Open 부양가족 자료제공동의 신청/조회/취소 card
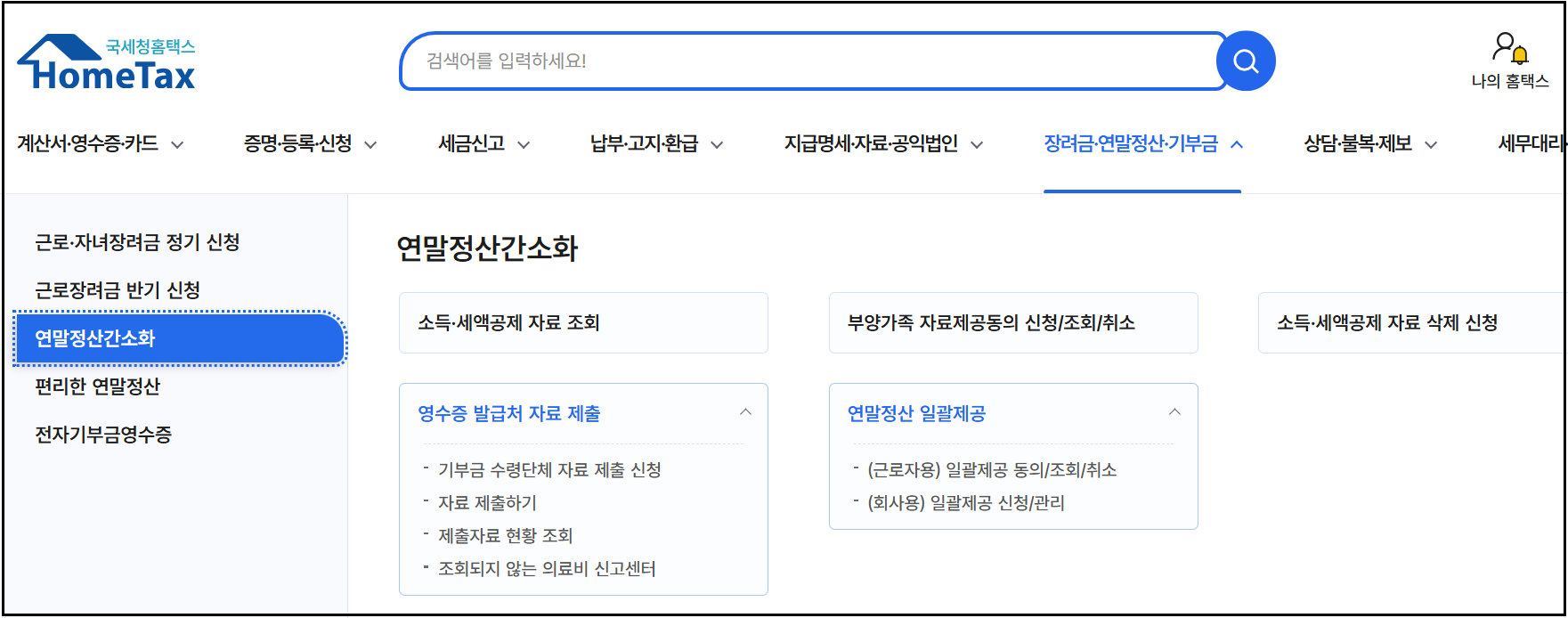The width and height of the screenshot is (1568, 618). coord(1013,322)
